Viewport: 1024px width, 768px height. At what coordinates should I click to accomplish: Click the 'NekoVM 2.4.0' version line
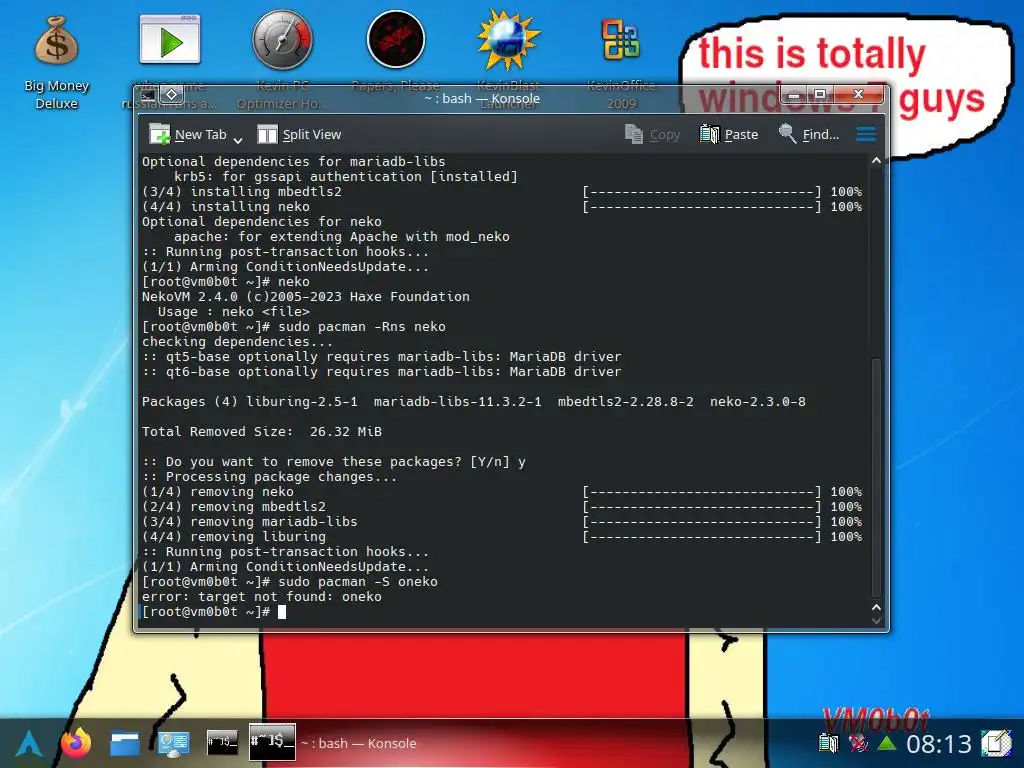coord(306,296)
